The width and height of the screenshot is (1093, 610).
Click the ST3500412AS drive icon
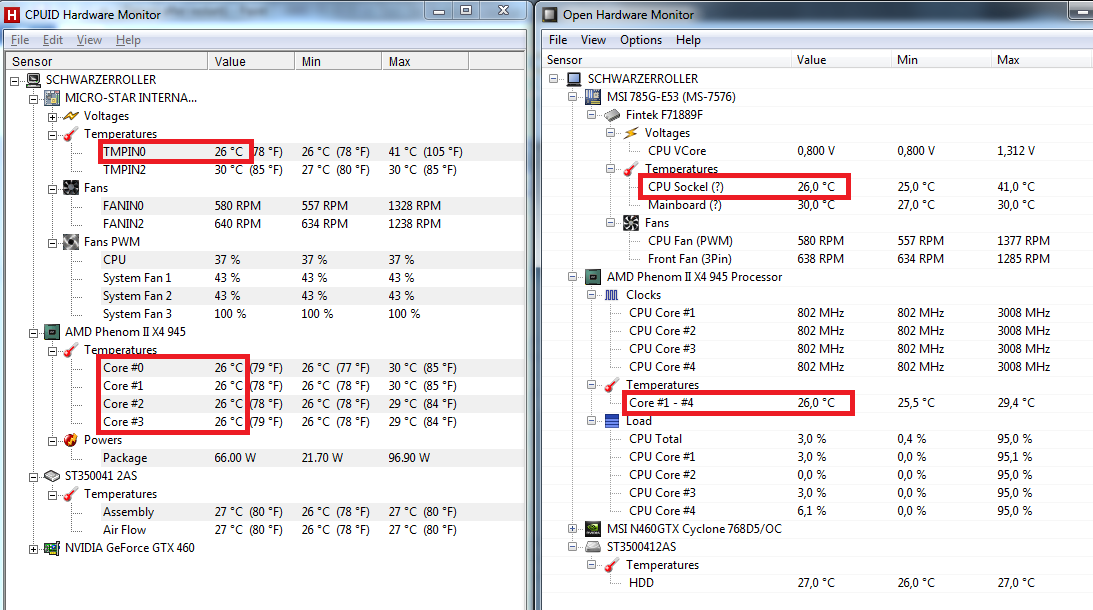tap(593, 547)
